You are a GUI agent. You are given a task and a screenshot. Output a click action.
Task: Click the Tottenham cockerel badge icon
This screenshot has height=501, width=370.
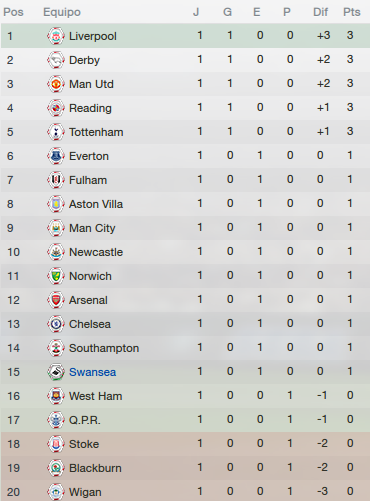pyautogui.click(x=56, y=132)
